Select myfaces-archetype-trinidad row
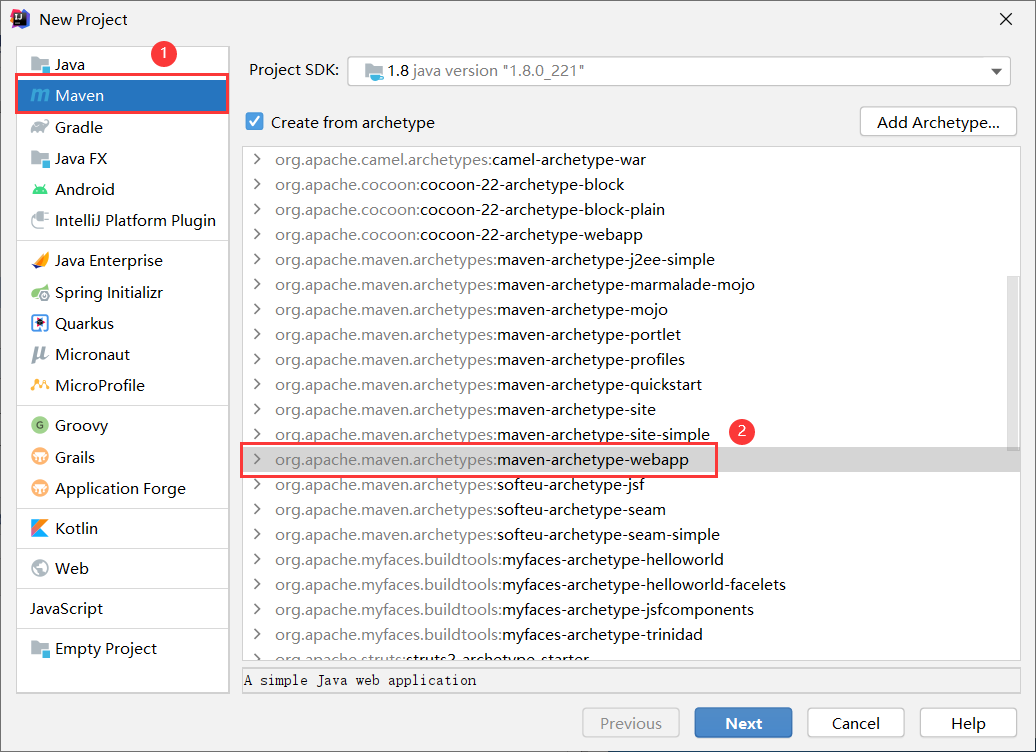Screen dimensions: 1036x752 coord(632,634)
